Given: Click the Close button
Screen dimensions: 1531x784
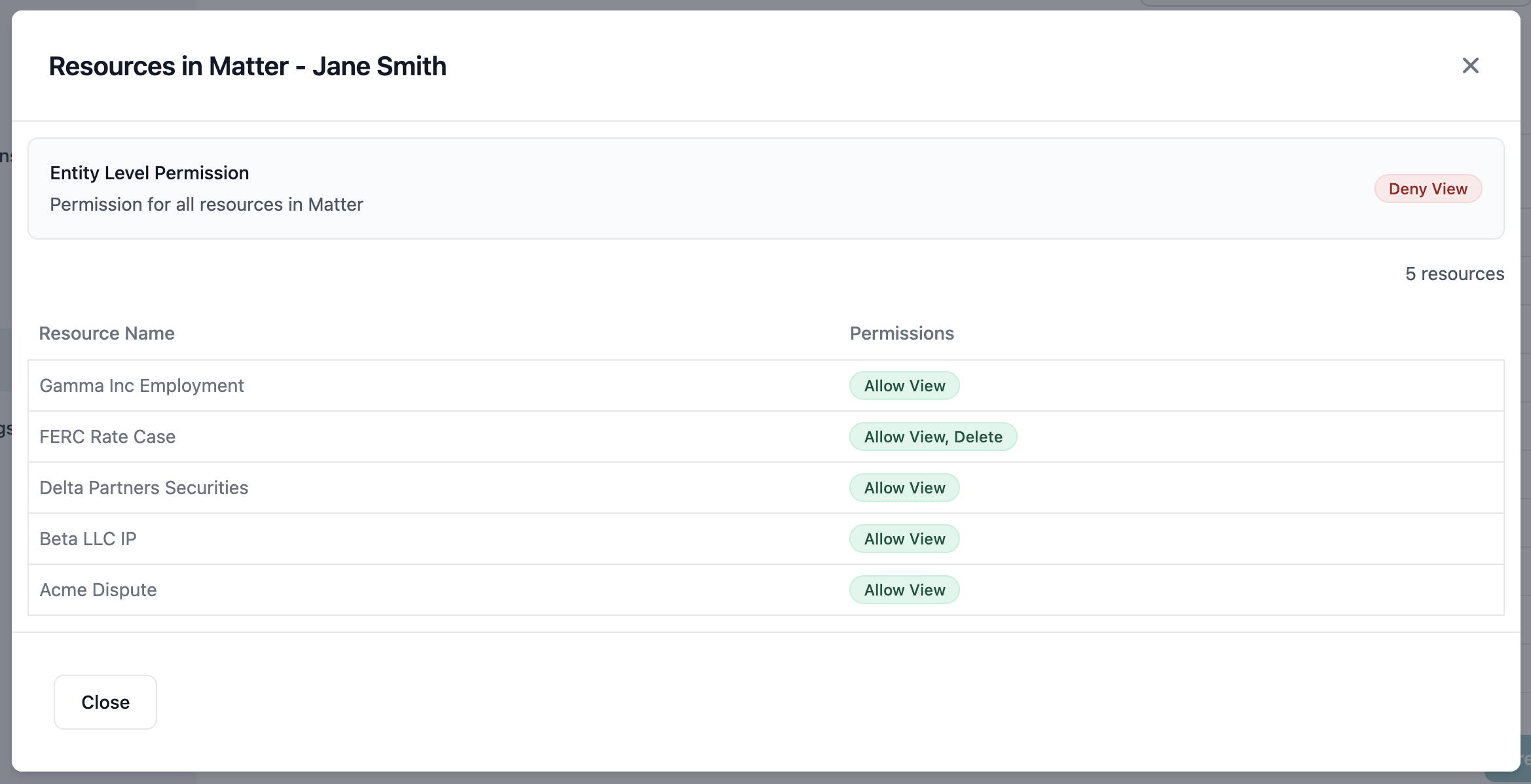Looking at the screenshot, I should click(x=105, y=702).
